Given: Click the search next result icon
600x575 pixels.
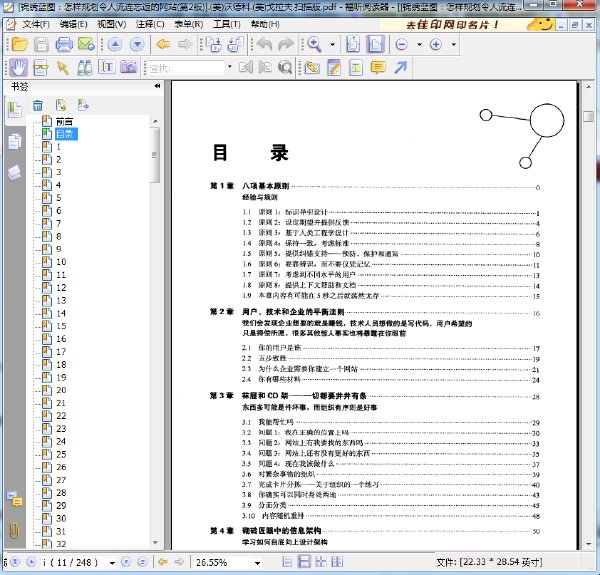Looking at the screenshot, I should click(264, 68).
